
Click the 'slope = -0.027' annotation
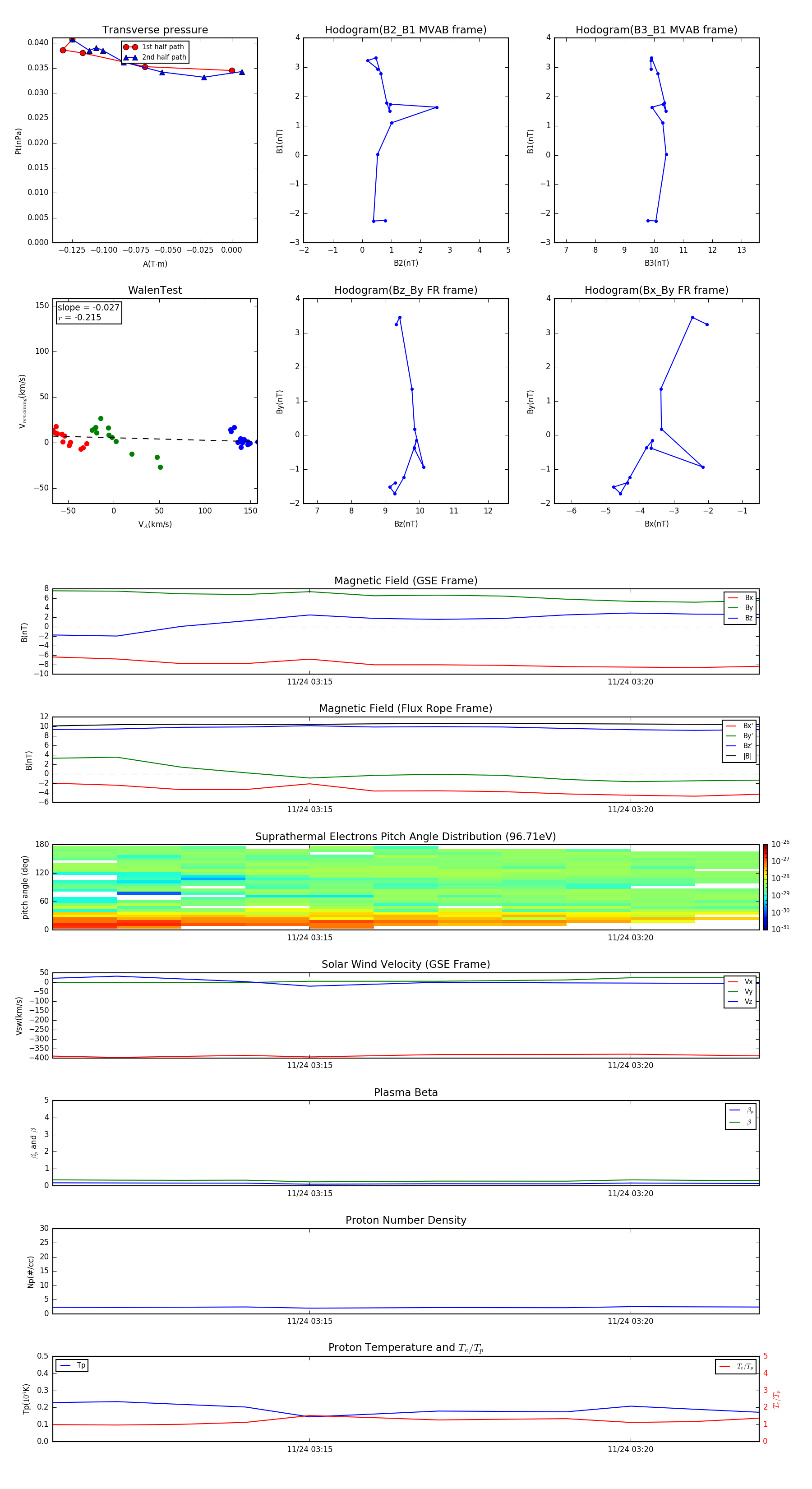pyautogui.click(x=88, y=308)
